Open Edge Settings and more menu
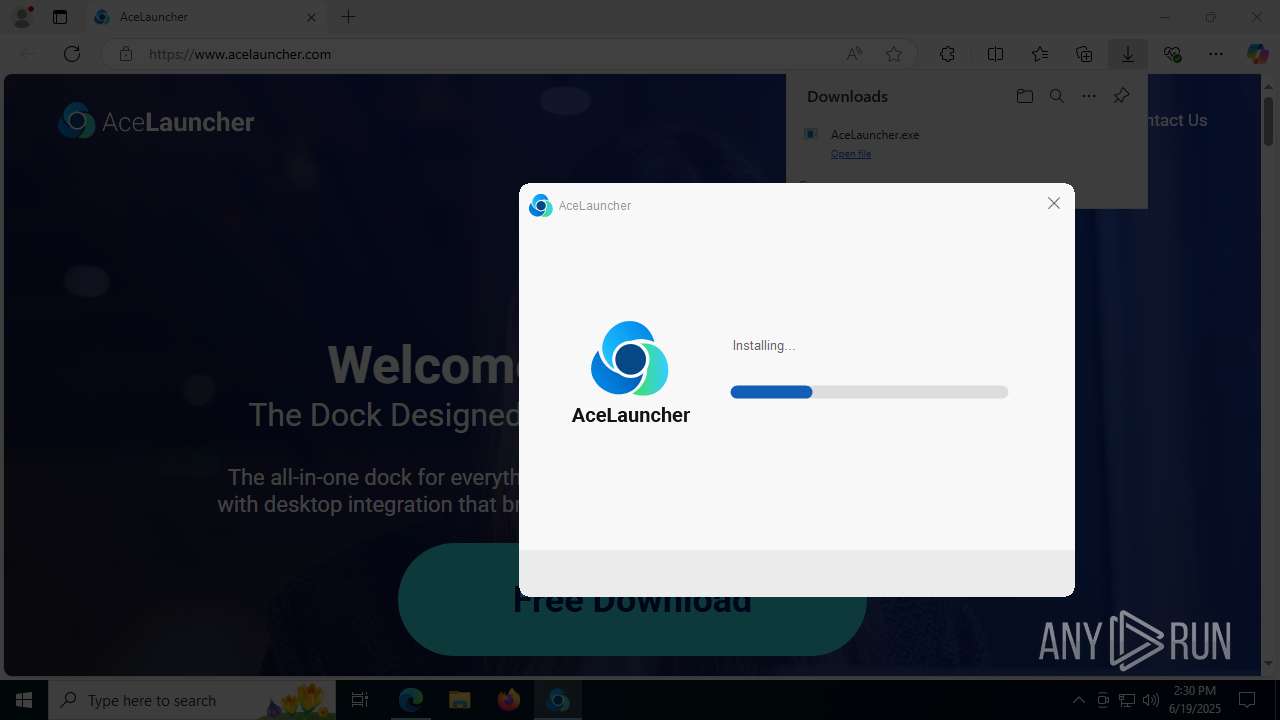The width and height of the screenshot is (1280, 720). (1216, 54)
